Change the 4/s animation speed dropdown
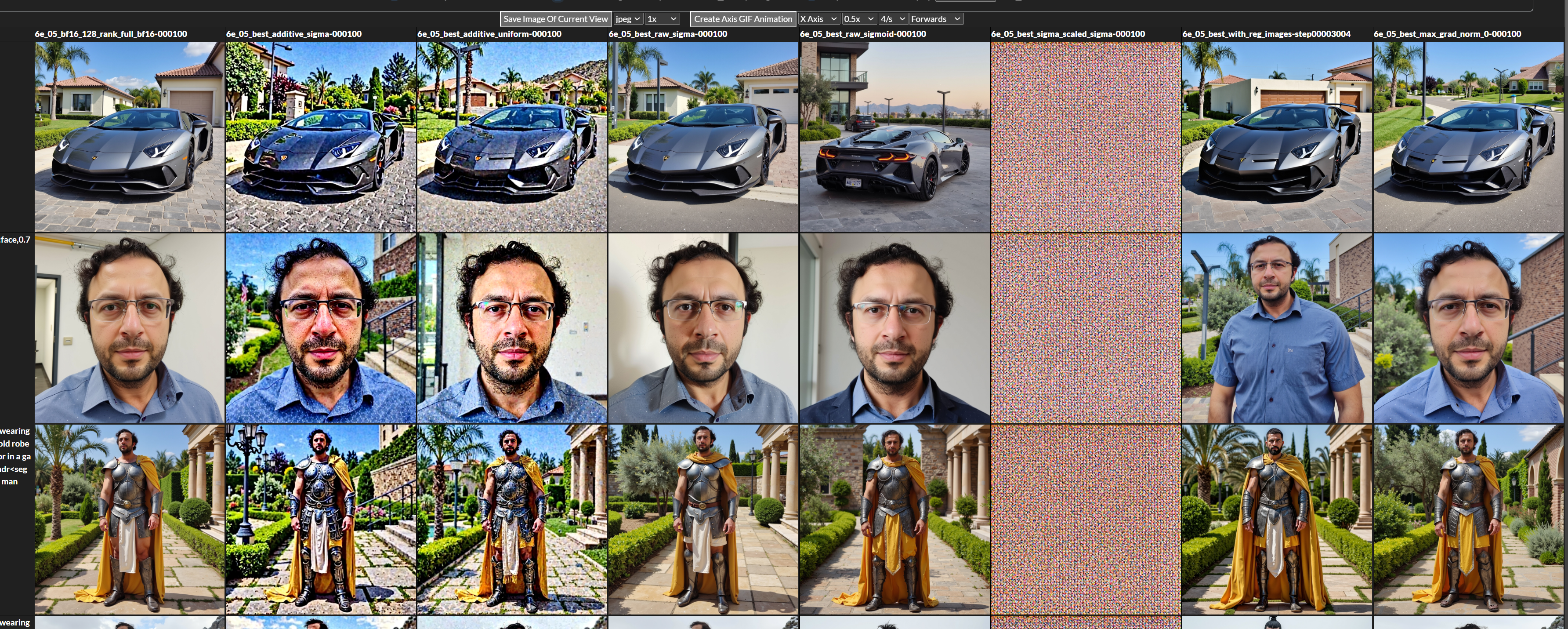Screen dimensions: 1568x629 tap(893, 19)
